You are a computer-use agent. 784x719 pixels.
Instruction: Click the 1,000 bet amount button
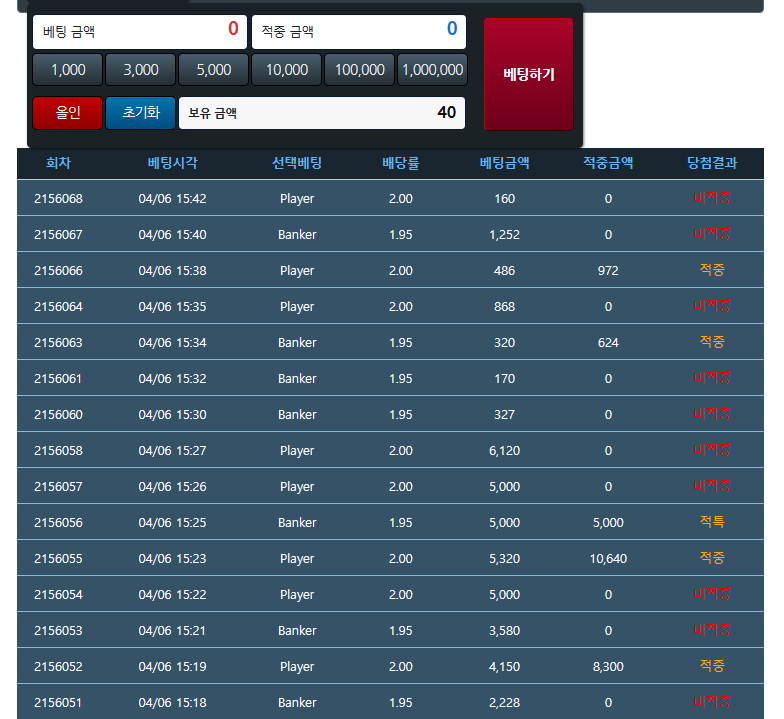[68, 70]
